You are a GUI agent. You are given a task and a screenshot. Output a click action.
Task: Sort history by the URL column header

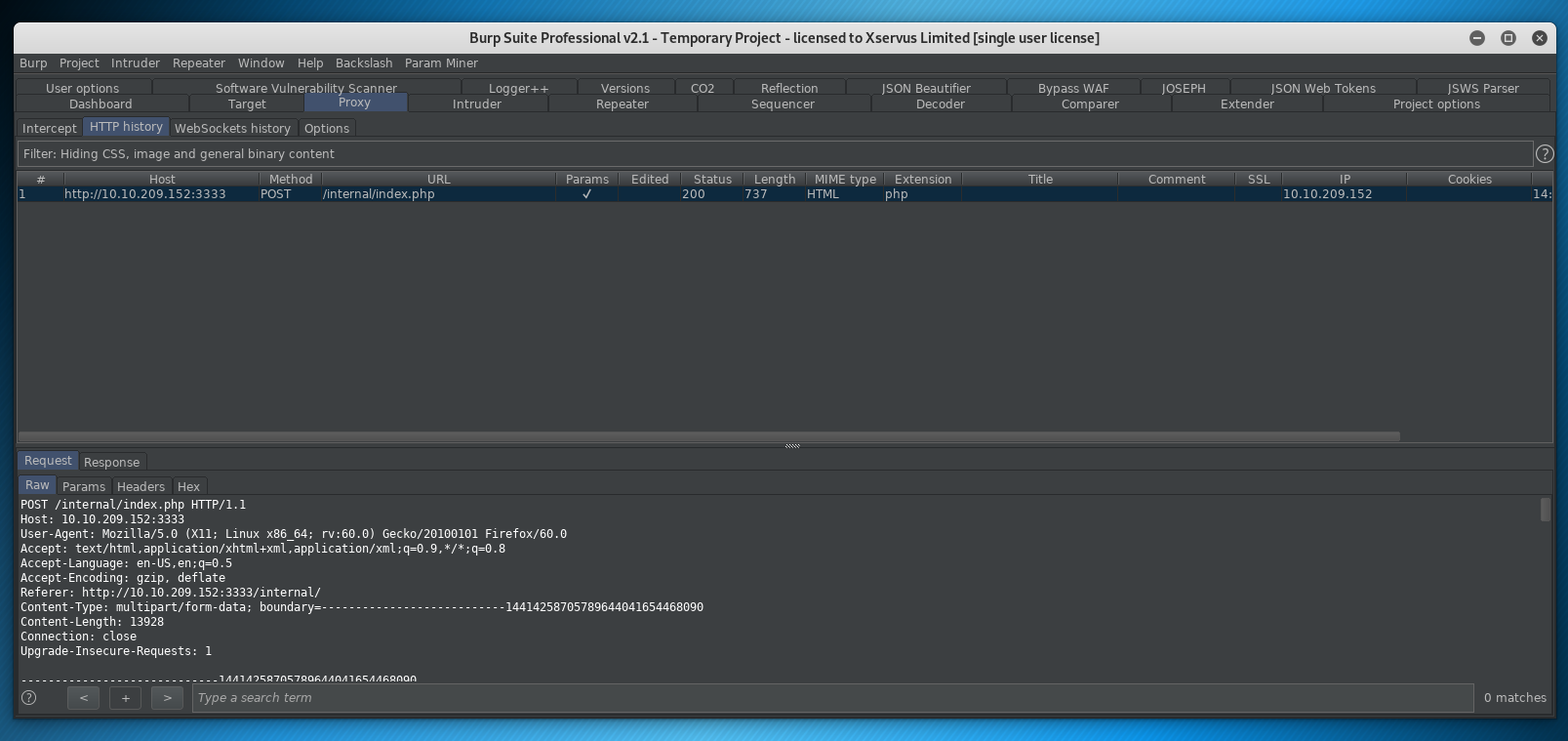439,179
